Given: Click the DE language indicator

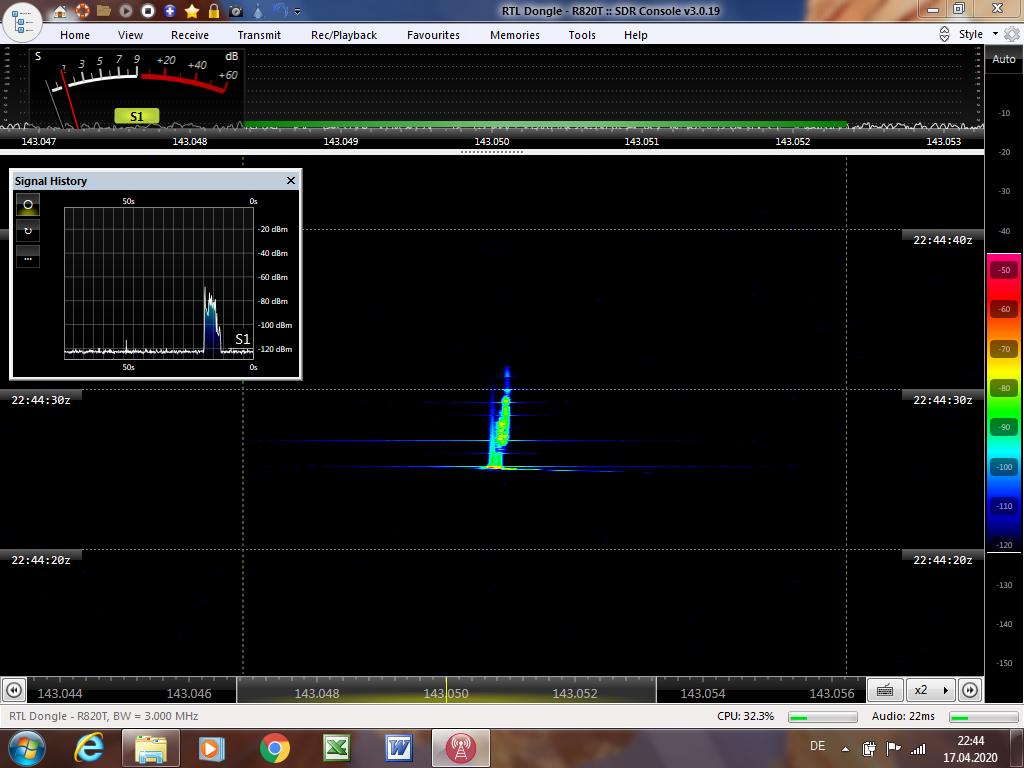Looking at the screenshot, I should (x=818, y=746).
